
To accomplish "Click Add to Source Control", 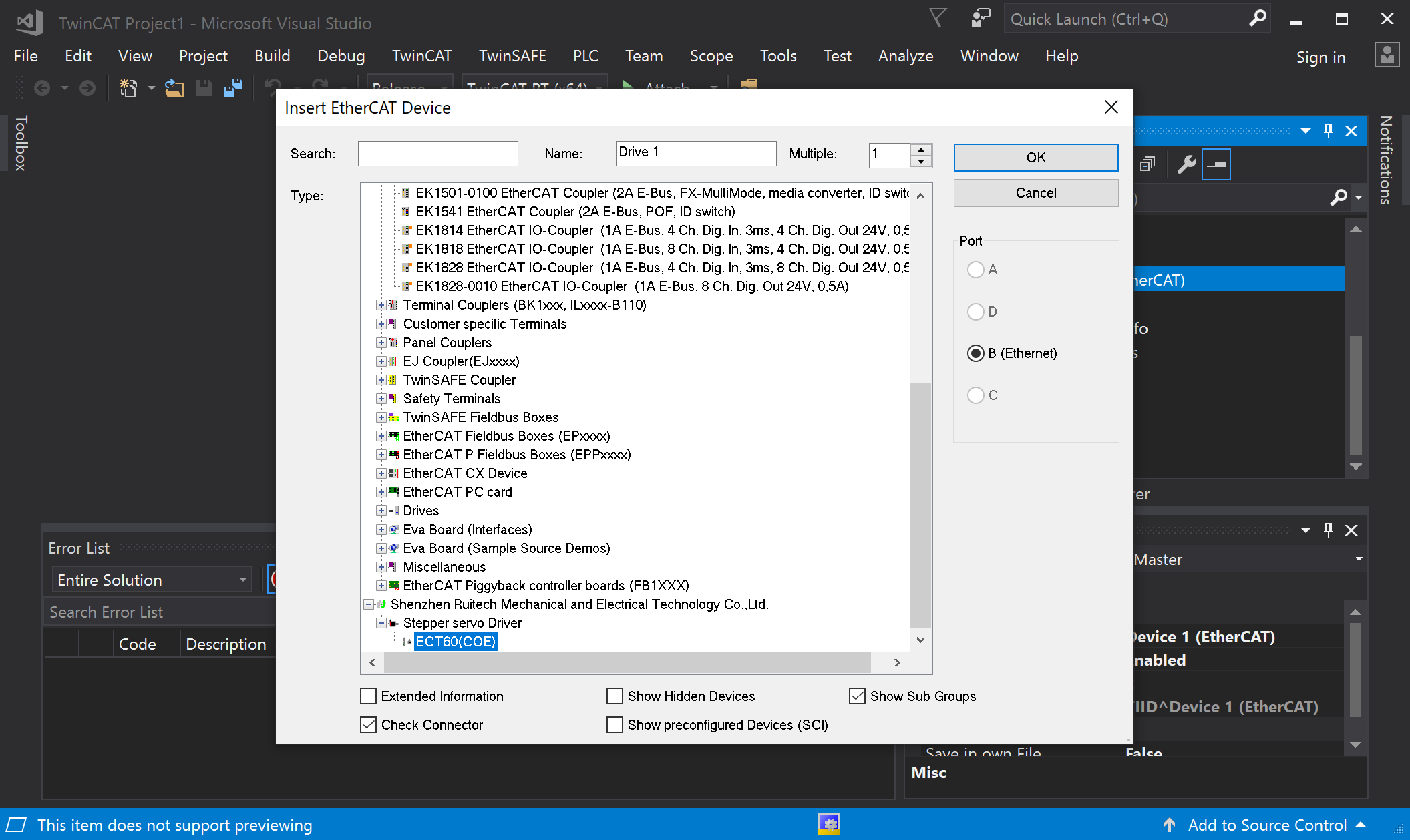I will 1267,825.
